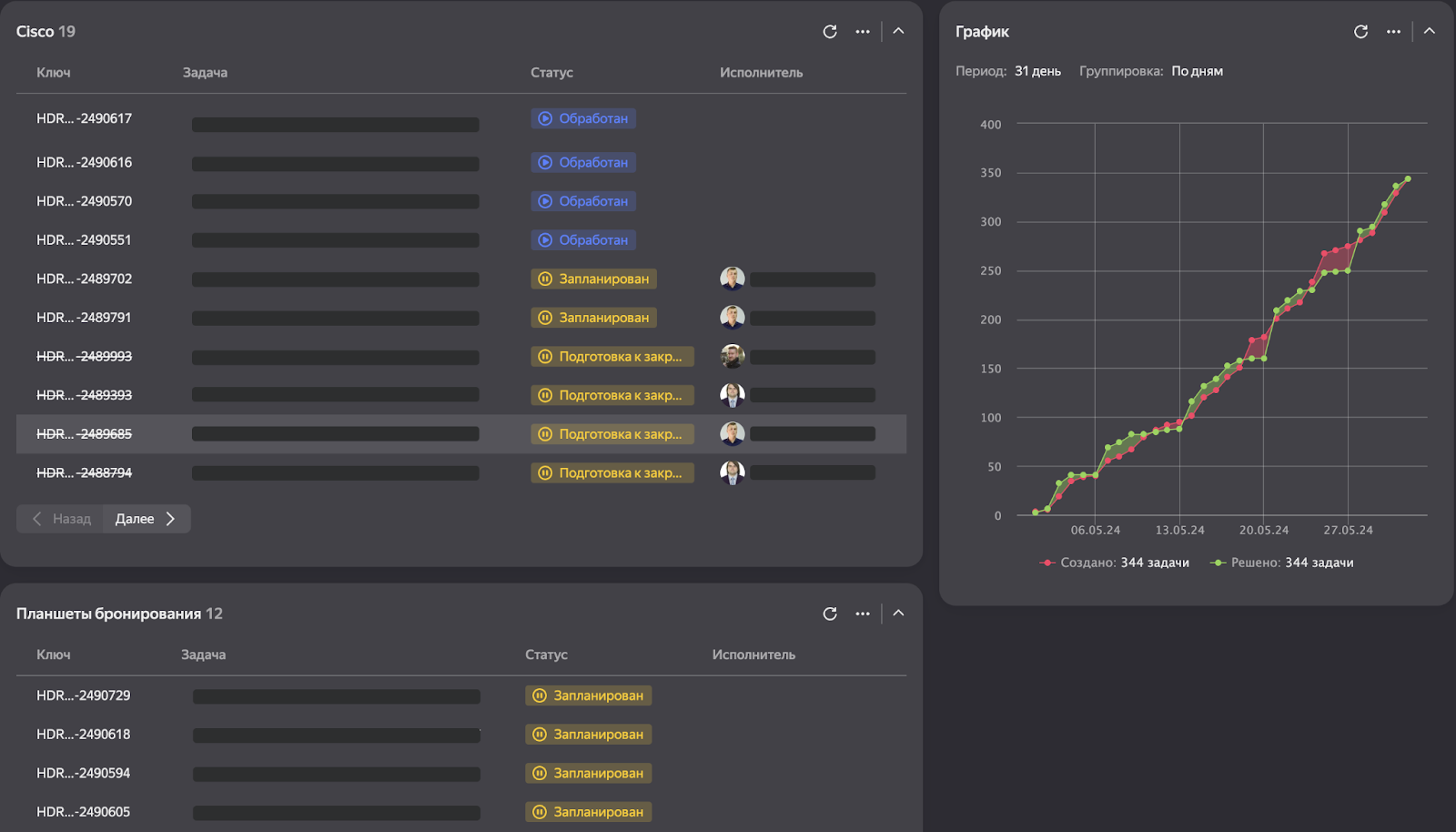The width and height of the screenshot is (1456, 832).
Task: Click Запланирован status of HDR...-2489702
Action: click(593, 279)
